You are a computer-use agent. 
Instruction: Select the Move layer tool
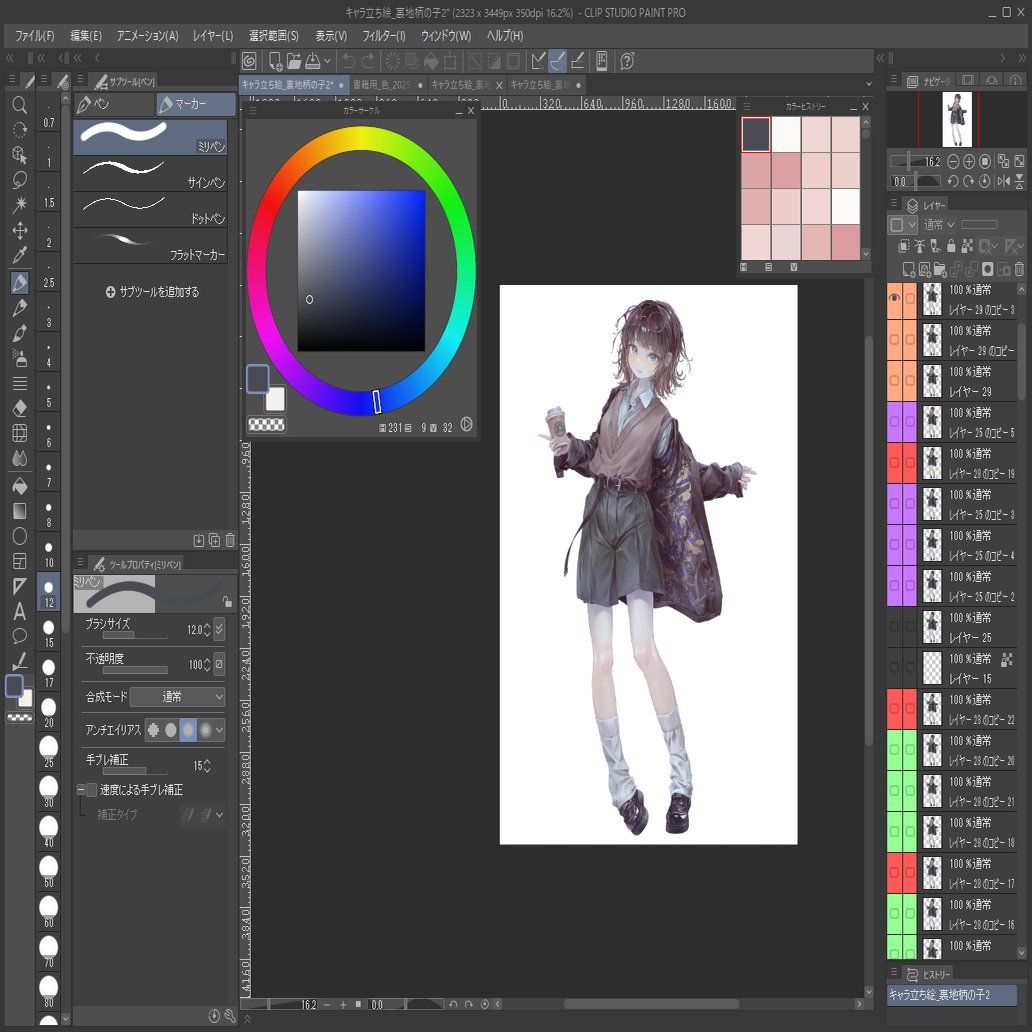(20, 230)
